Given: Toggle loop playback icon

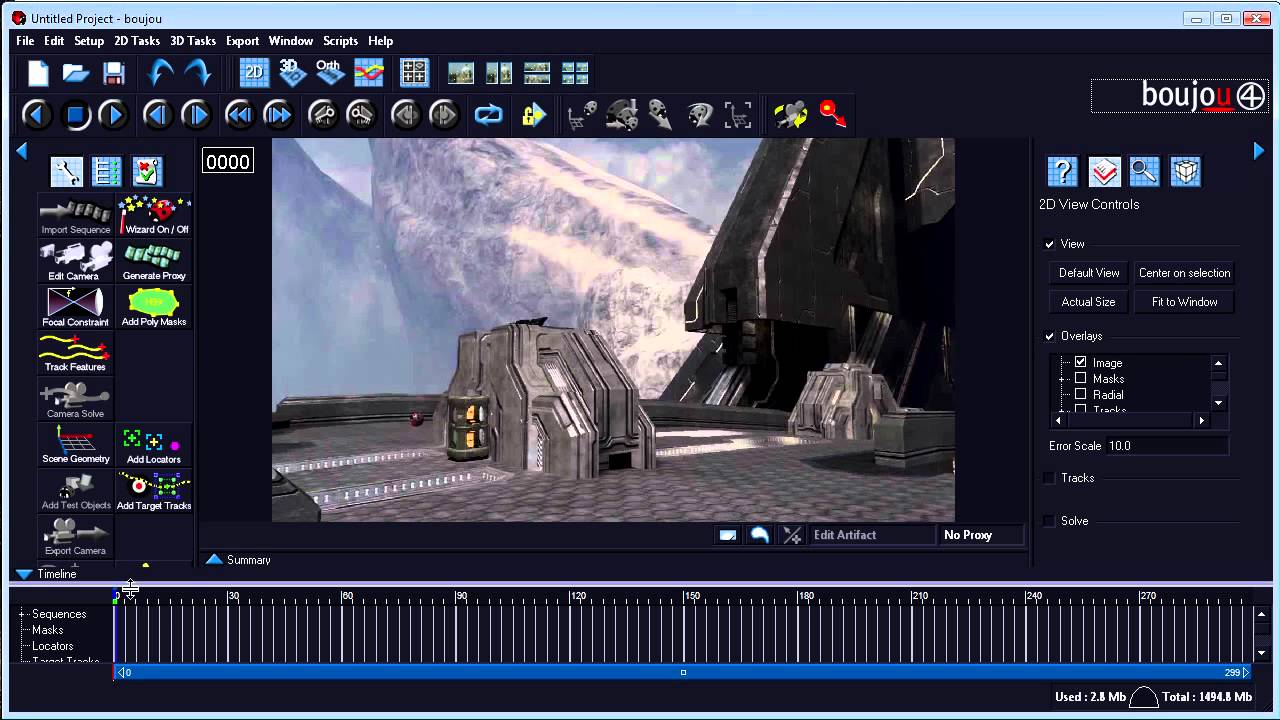Looking at the screenshot, I should (x=488, y=115).
